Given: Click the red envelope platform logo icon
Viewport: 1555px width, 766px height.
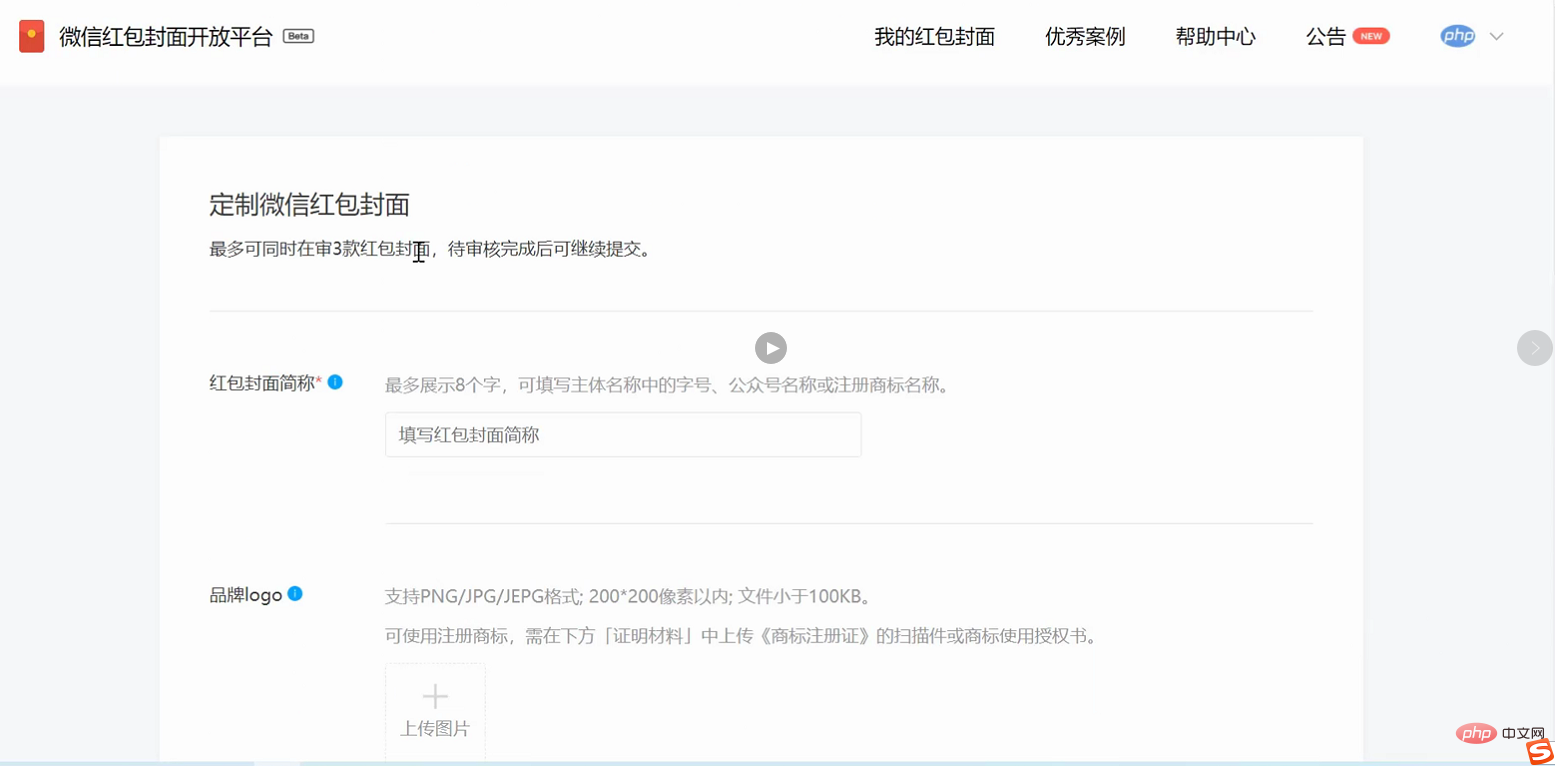Looking at the screenshot, I should pos(31,37).
